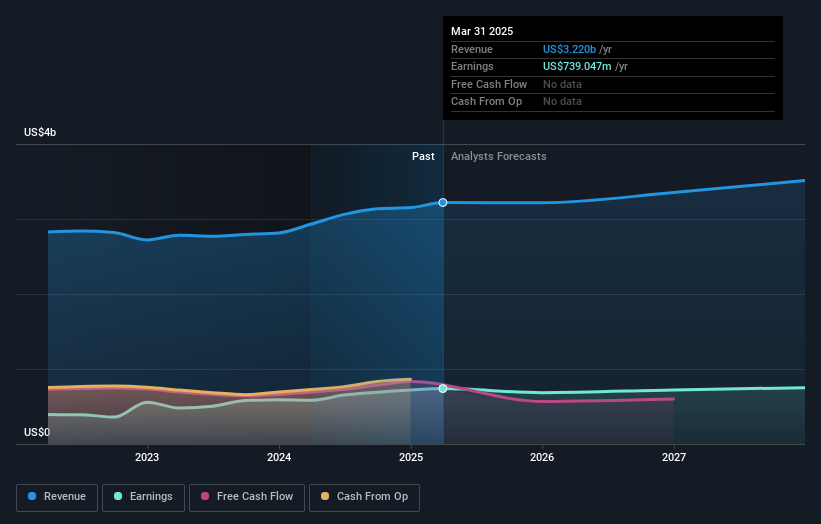Click the Mar 31 2025 tooltip date
Viewport: 821px width, 524px height.
point(482,31)
